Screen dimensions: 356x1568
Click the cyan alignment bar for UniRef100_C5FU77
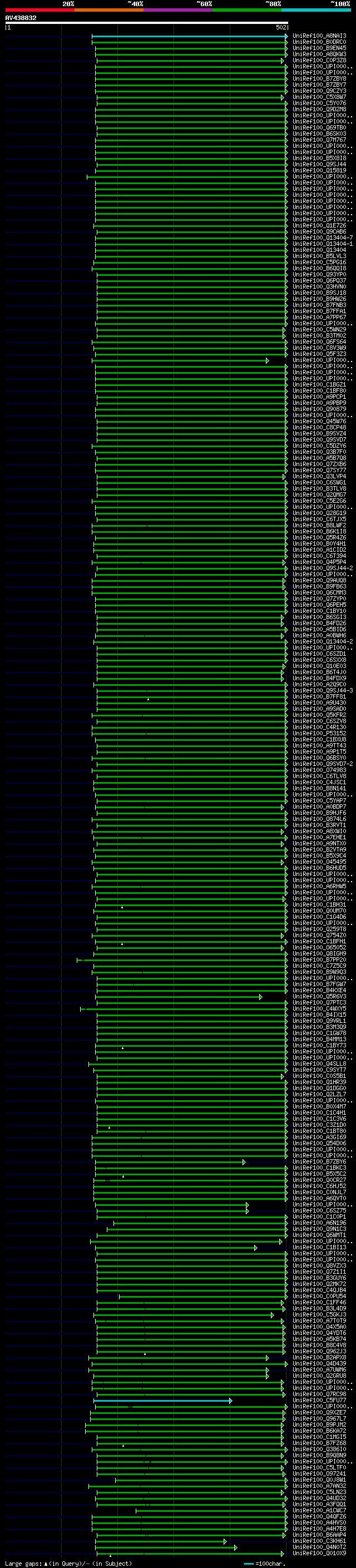162,1401
